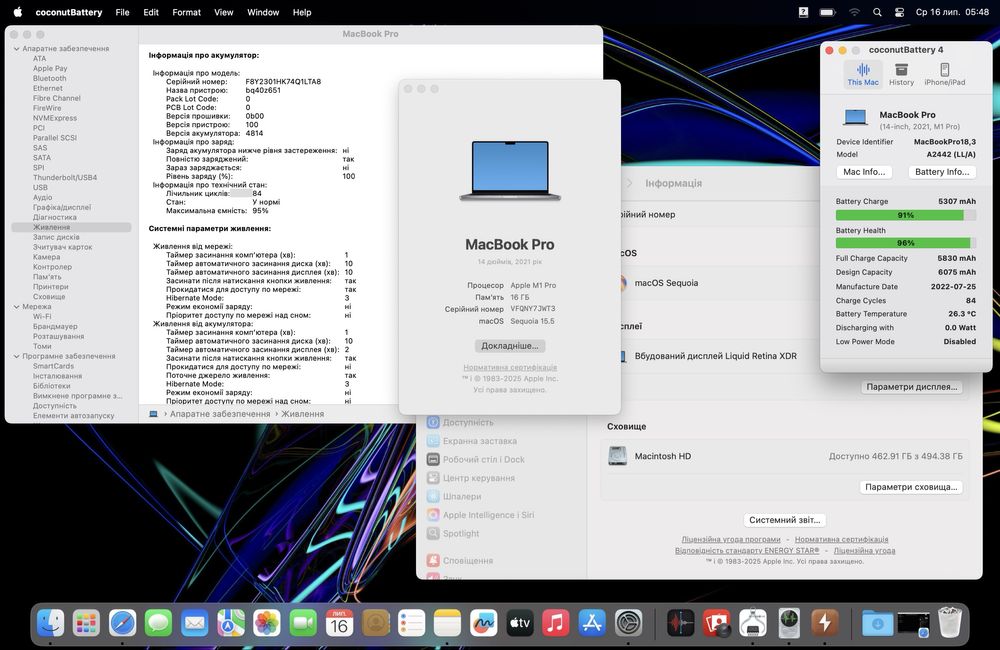Select Сховище in the hardware list
Screen dimensions: 1000x650
pos(49,297)
